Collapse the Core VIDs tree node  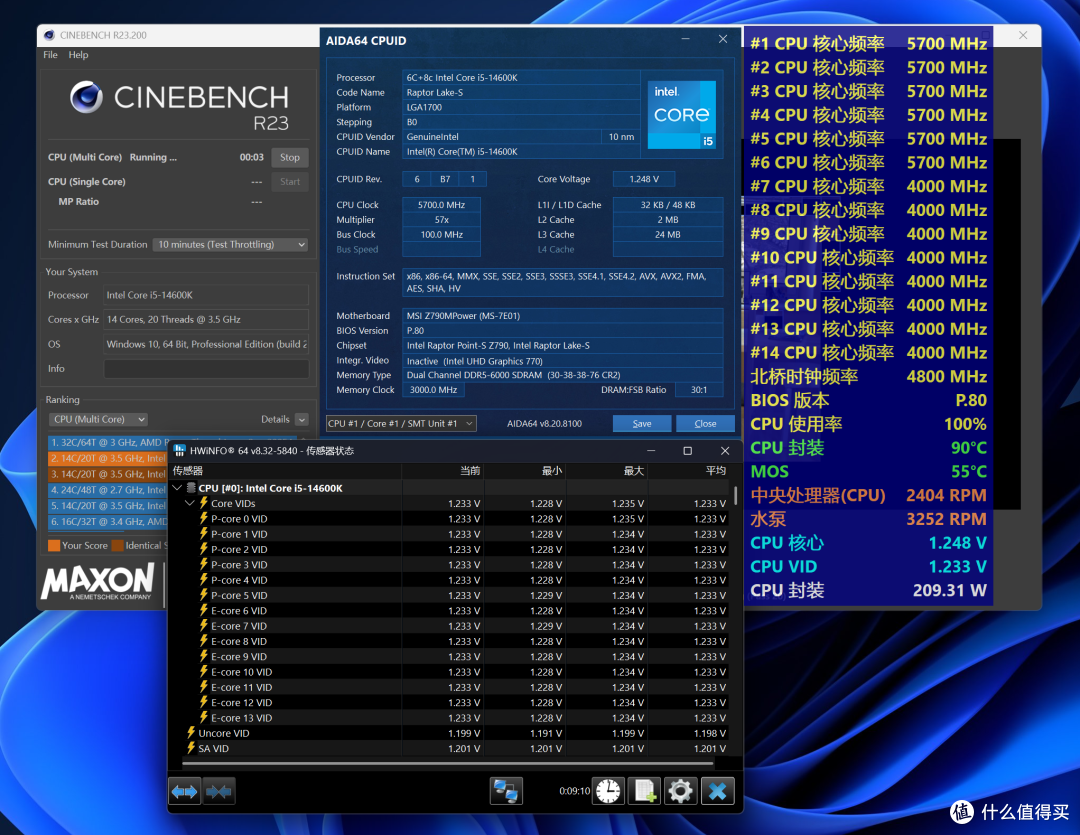pos(189,503)
